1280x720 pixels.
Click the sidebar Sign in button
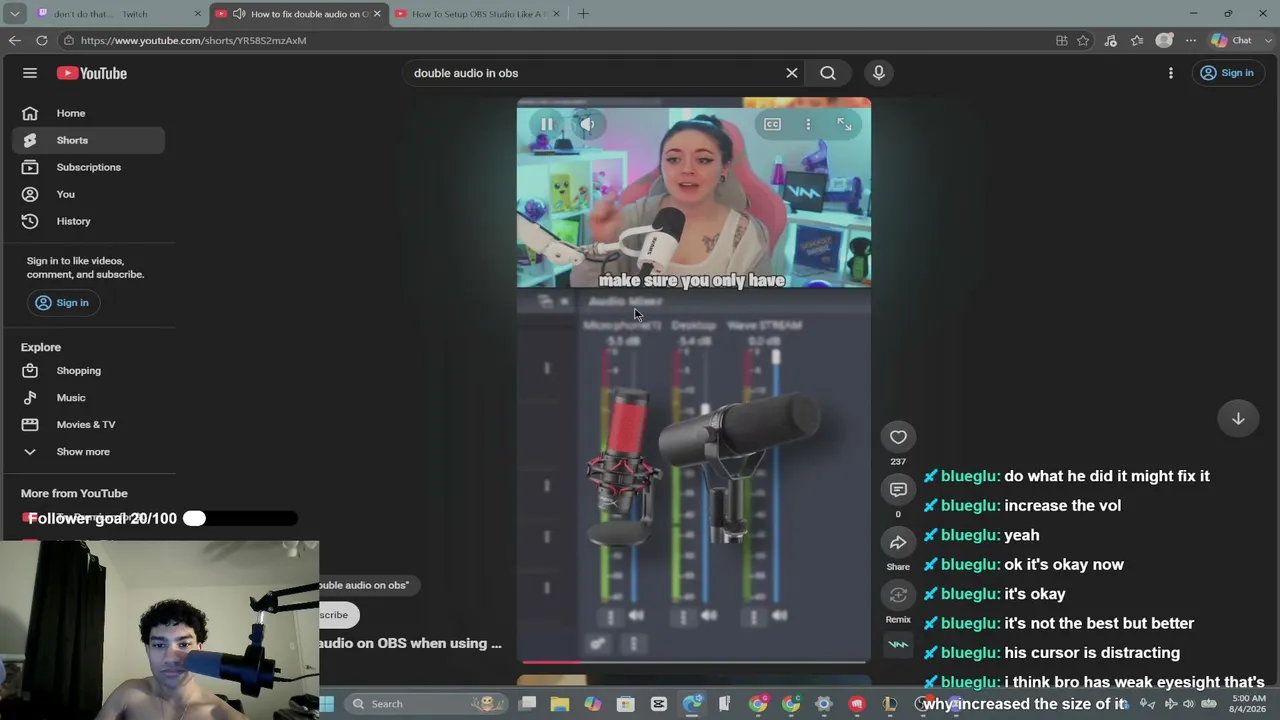(62, 303)
